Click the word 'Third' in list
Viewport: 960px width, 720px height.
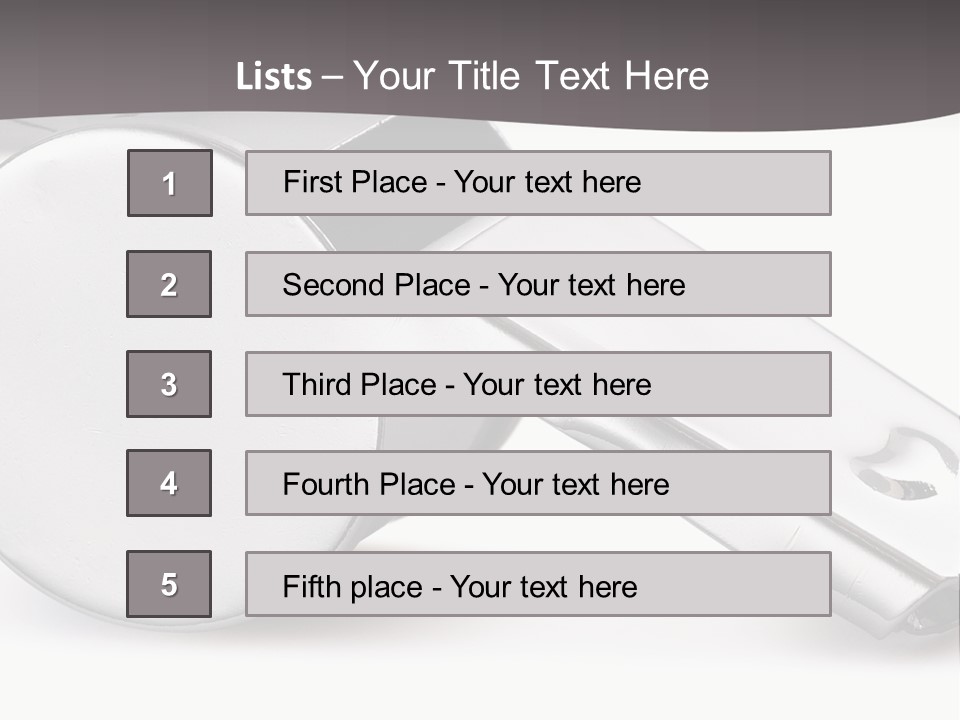(316, 384)
